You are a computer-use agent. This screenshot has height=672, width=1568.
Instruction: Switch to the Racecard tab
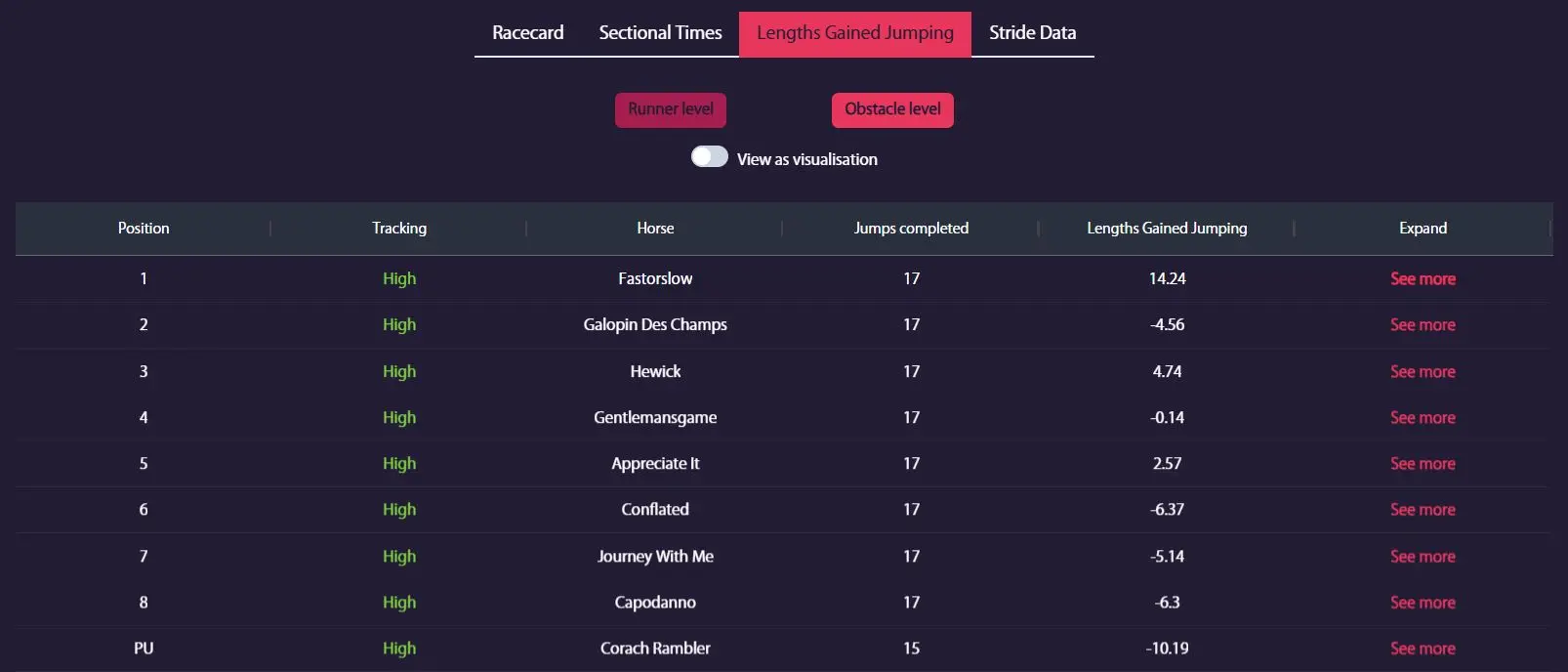click(527, 33)
